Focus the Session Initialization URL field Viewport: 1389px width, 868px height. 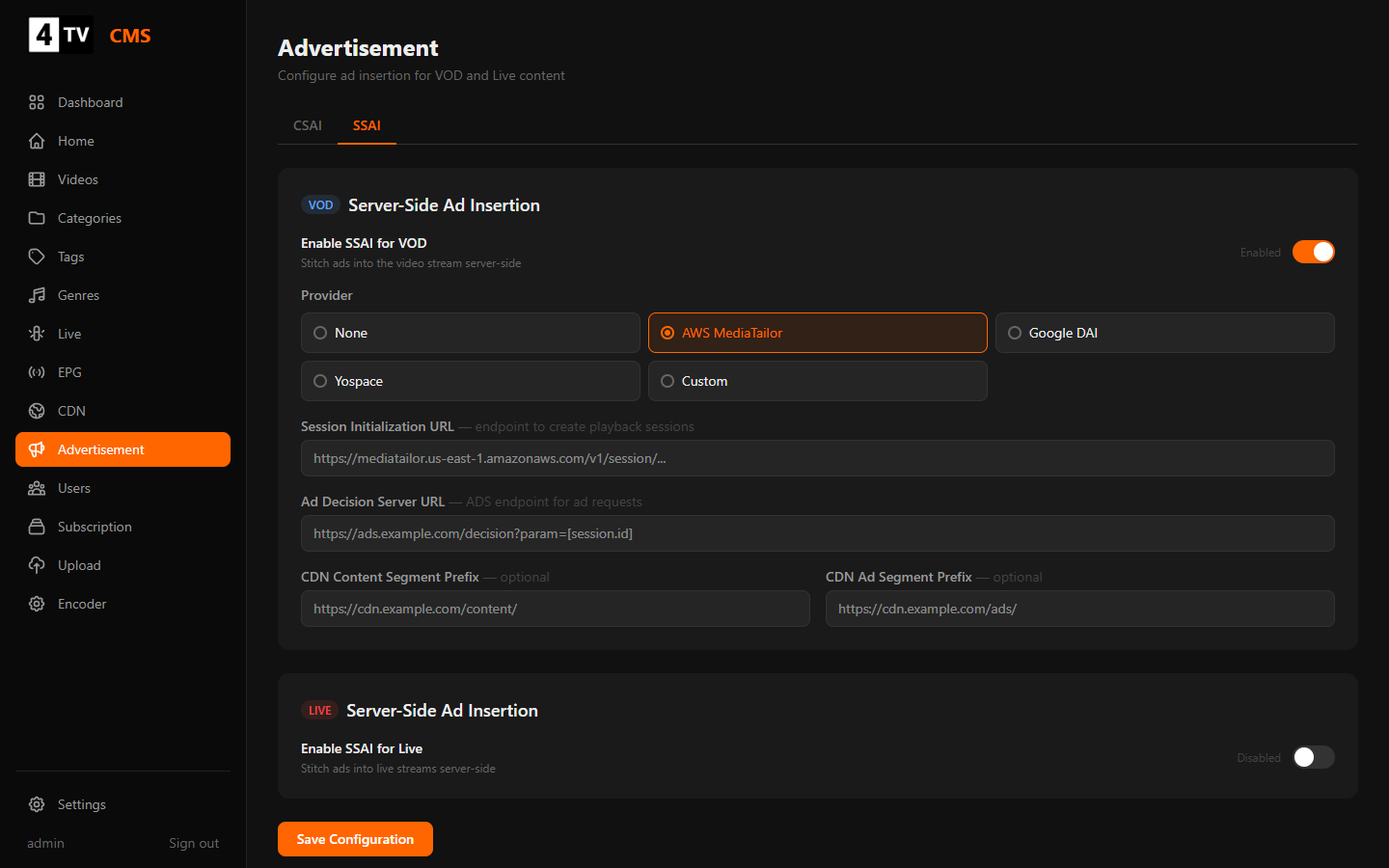(818, 458)
